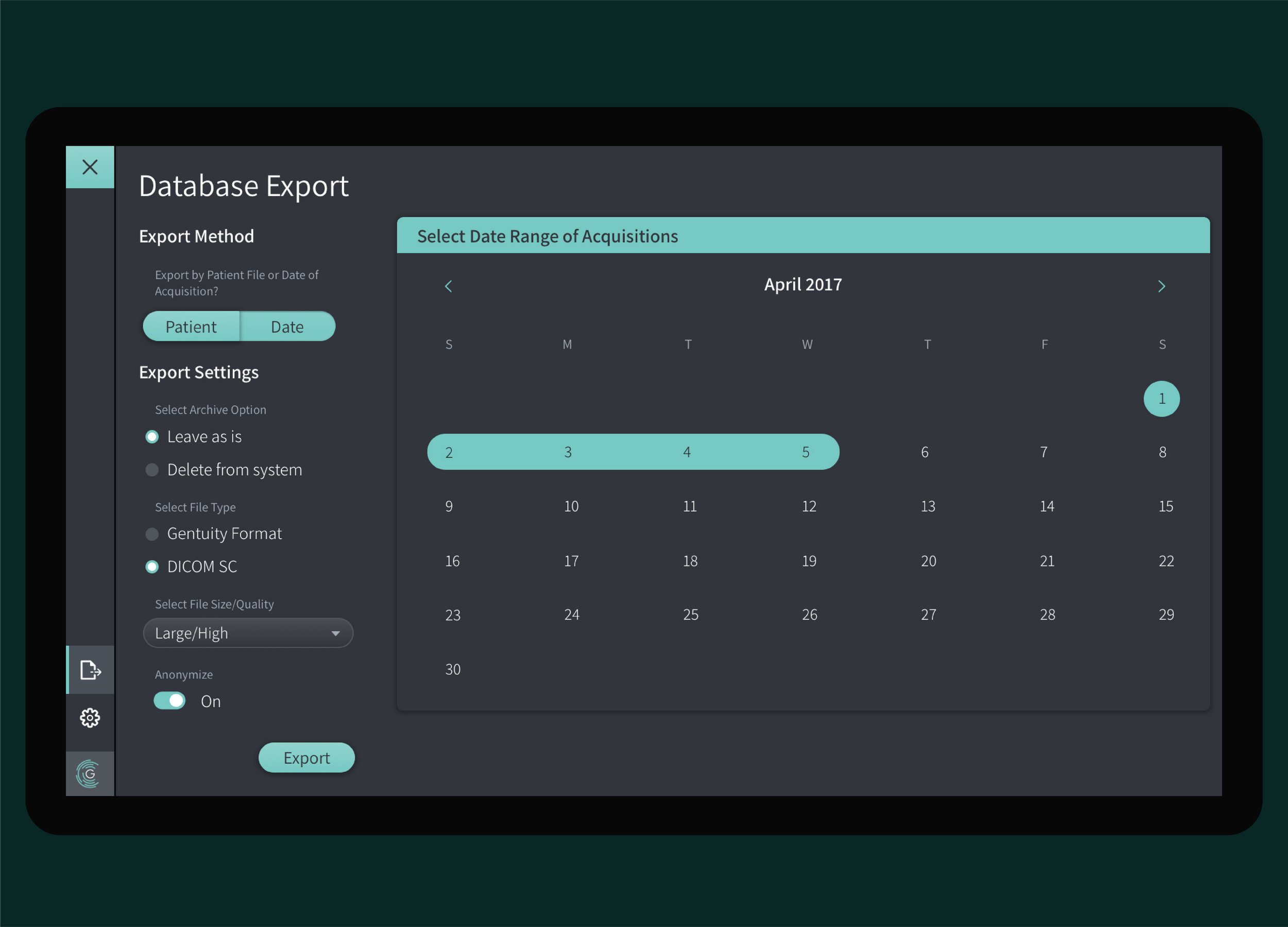Click the Gentuity G logo icon
Viewport: 1288px width, 927px height.
[x=90, y=774]
